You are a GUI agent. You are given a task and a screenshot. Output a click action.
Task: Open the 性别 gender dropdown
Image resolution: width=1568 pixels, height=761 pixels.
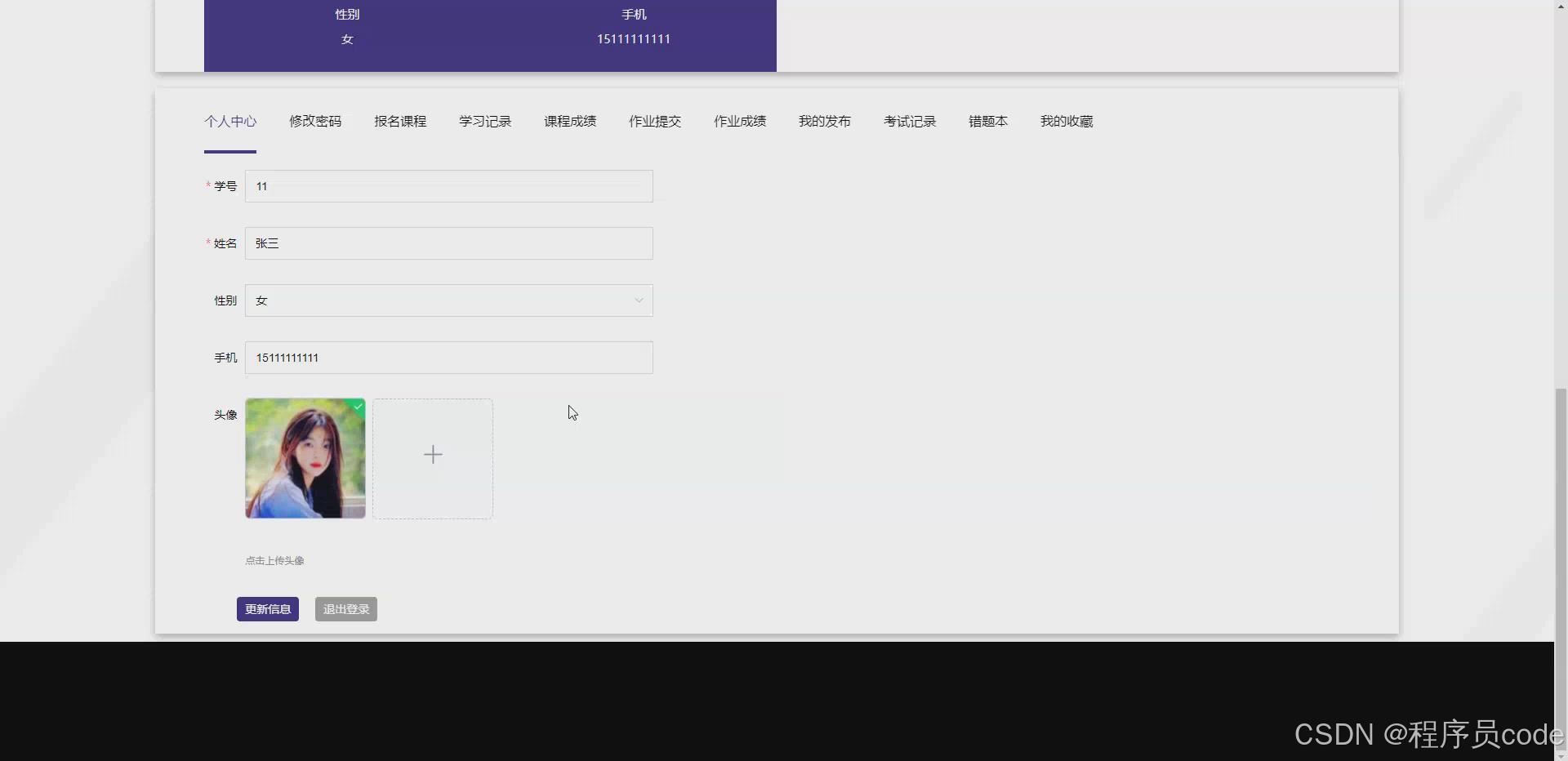click(x=449, y=300)
